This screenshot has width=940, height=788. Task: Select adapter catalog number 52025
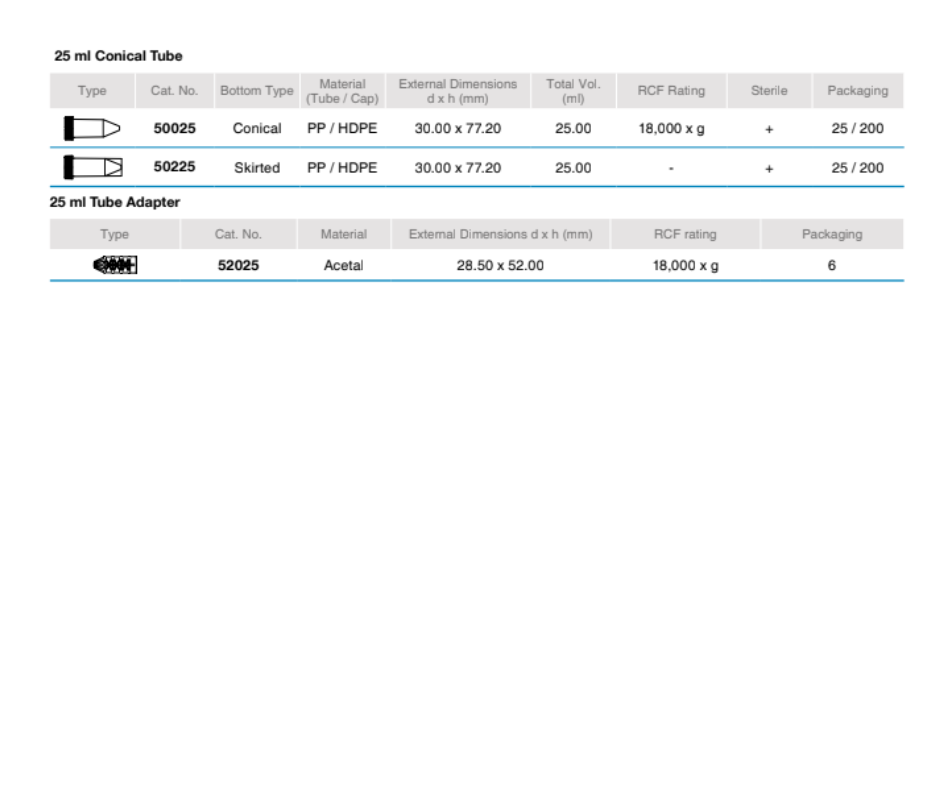click(x=238, y=265)
